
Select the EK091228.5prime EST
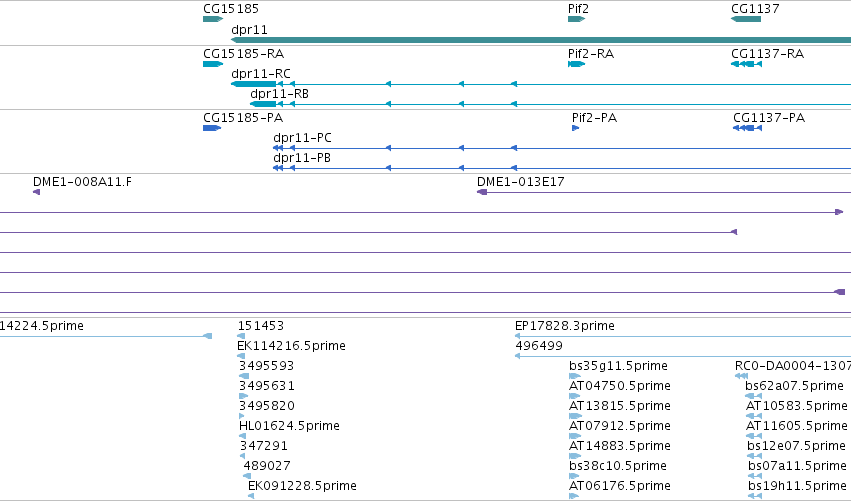click(302, 486)
